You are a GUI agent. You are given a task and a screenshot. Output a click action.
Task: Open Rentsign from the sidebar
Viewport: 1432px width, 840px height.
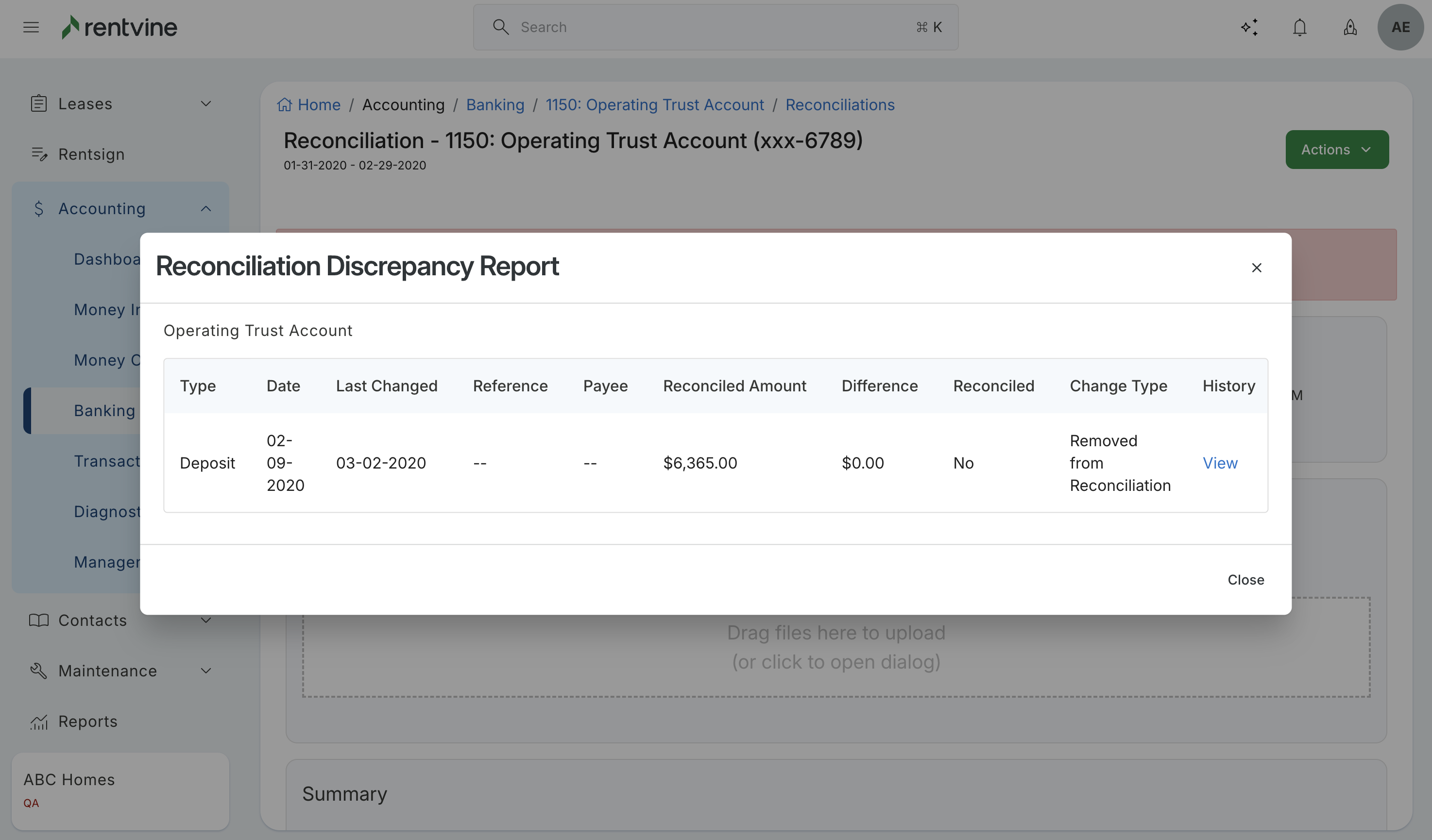(x=91, y=154)
